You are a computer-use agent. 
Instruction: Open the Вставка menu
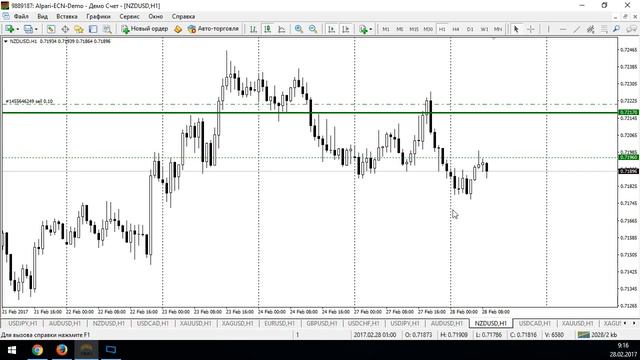67,16
